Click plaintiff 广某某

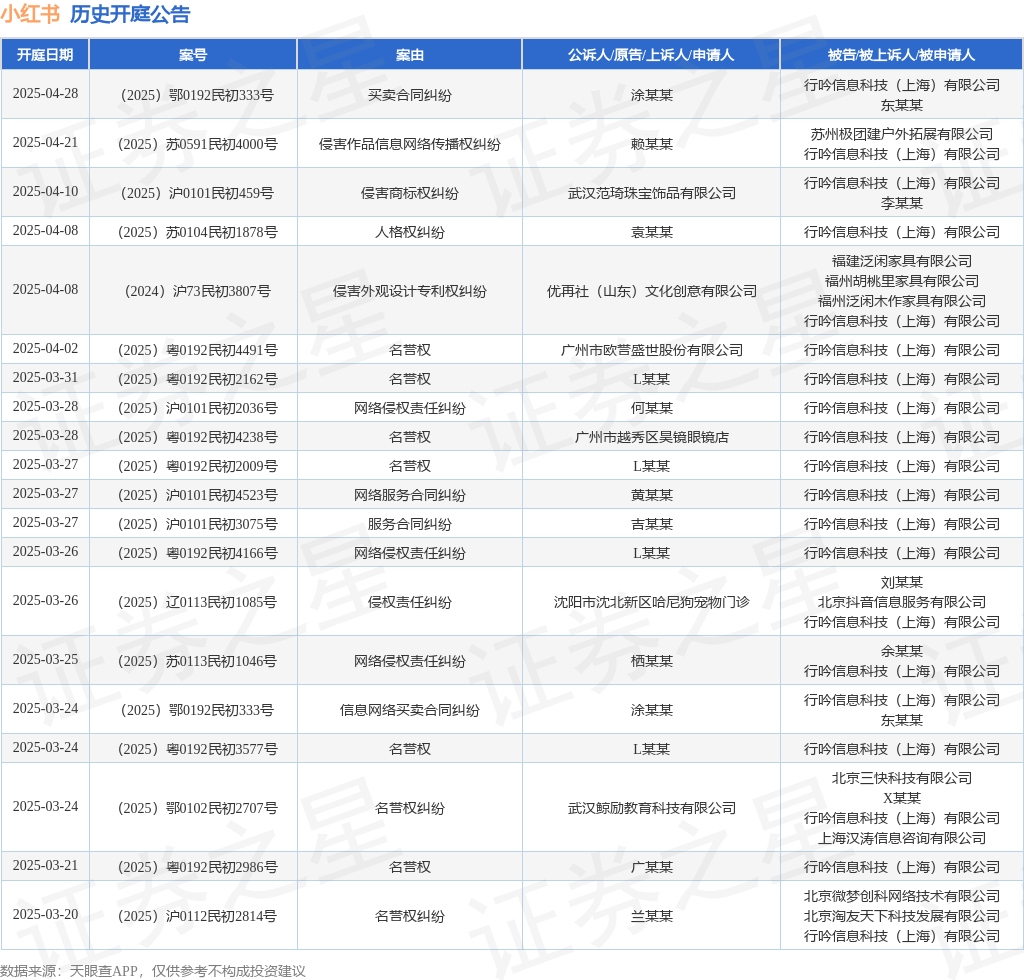click(x=651, y=867)
